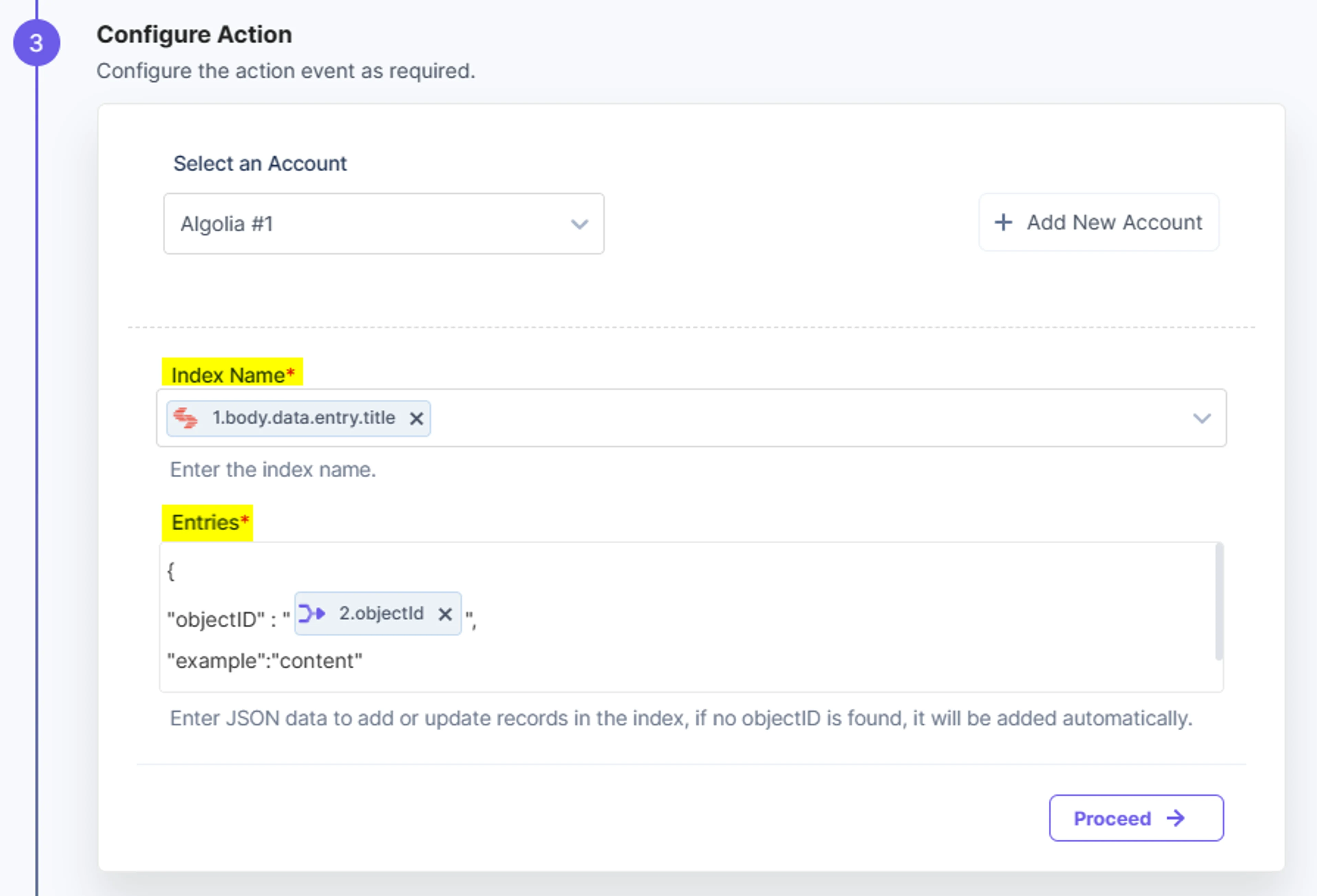Screen dimensions: 1317x896
Task: Click the "example":"content" line in Entries
Action: click(265, 661)
